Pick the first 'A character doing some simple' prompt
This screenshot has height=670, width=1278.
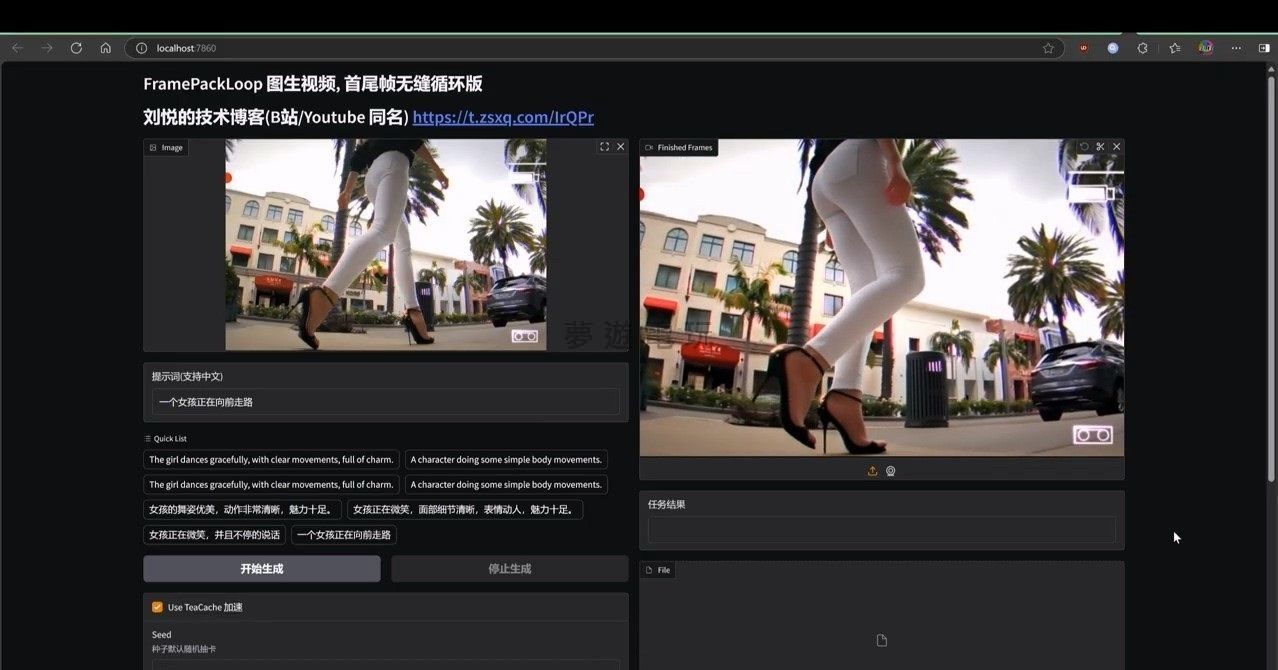click(506, 460)
